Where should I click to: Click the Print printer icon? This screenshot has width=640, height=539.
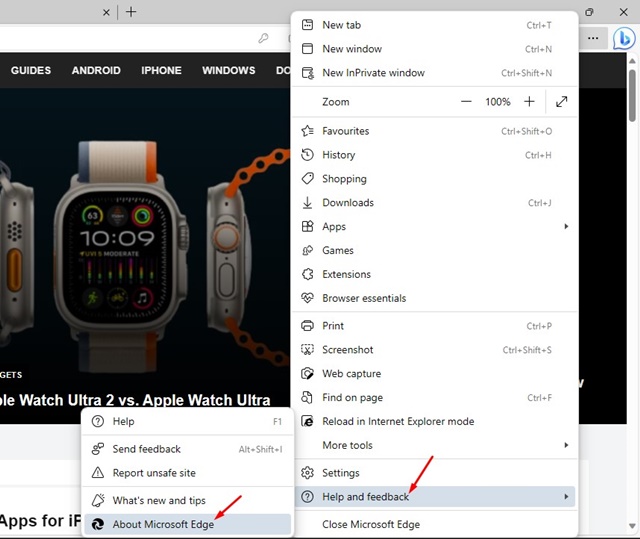click(x=307, y=326)
